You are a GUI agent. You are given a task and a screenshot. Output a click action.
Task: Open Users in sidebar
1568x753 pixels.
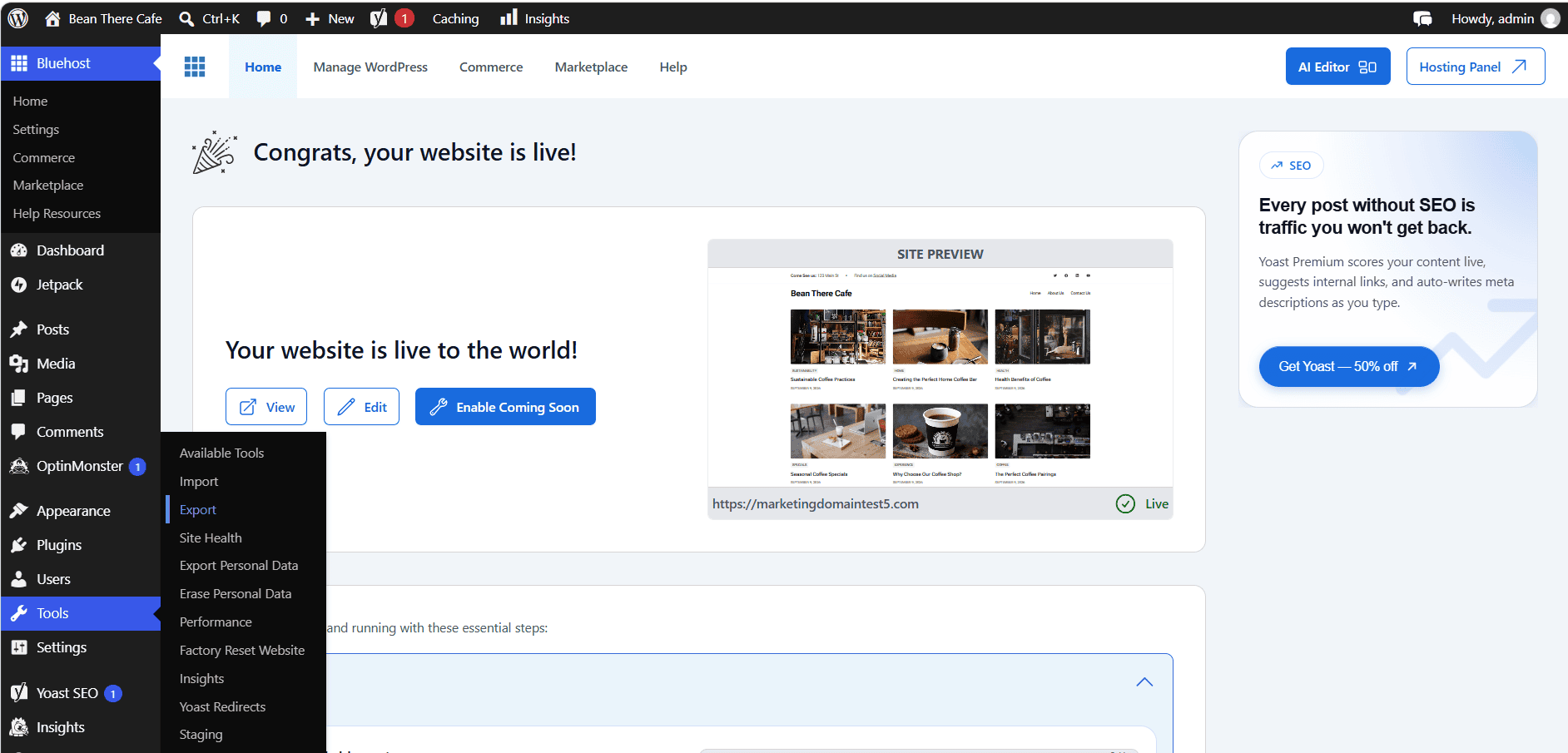pos(53,579)
